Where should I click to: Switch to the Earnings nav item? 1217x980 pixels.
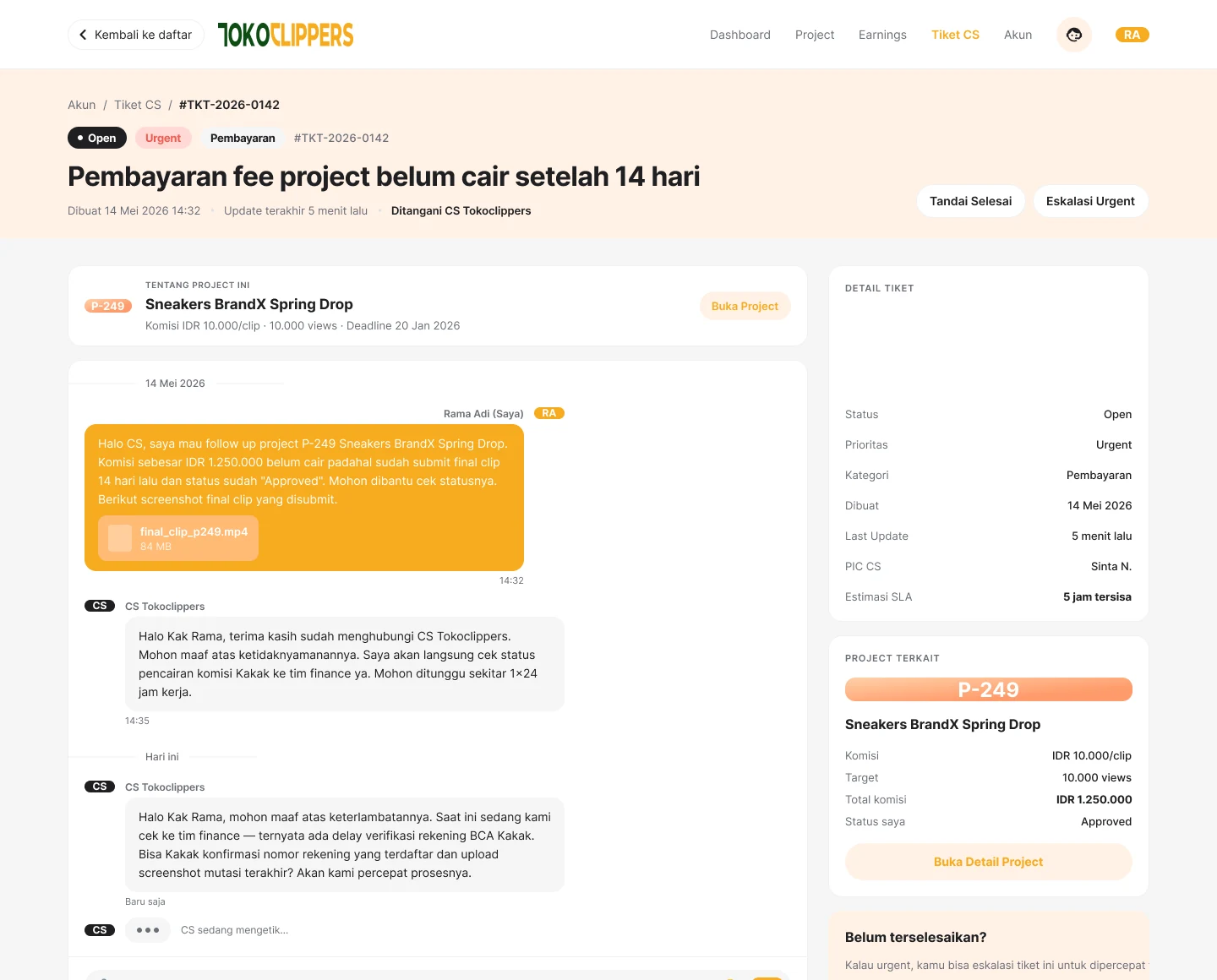882,35
